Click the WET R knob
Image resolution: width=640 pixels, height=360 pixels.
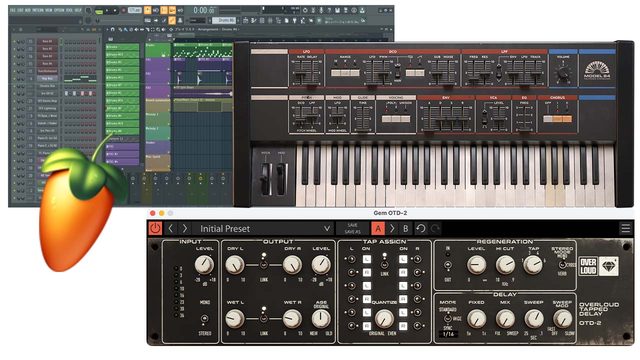point(292,319)
